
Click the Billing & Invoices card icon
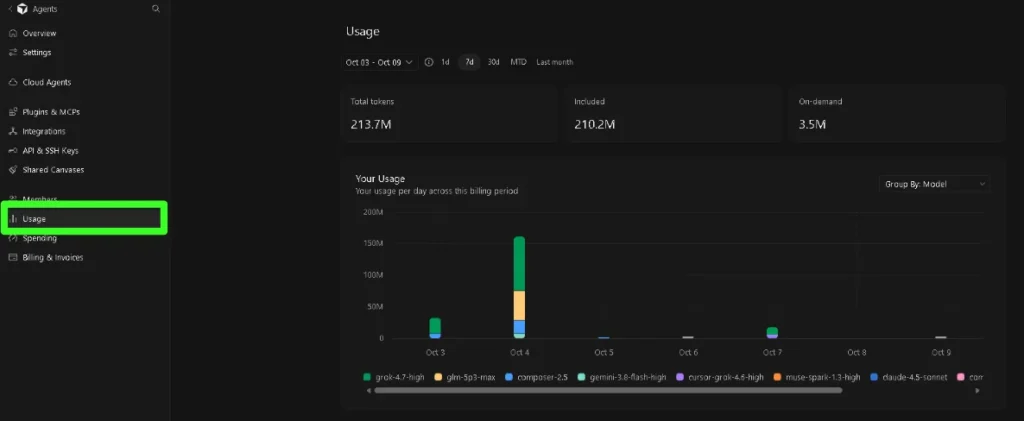tap(13, 257)
